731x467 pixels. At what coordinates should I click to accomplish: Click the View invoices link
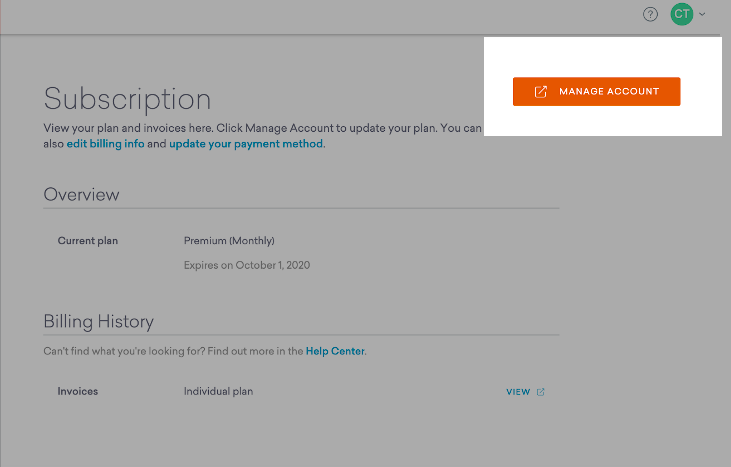518,392
